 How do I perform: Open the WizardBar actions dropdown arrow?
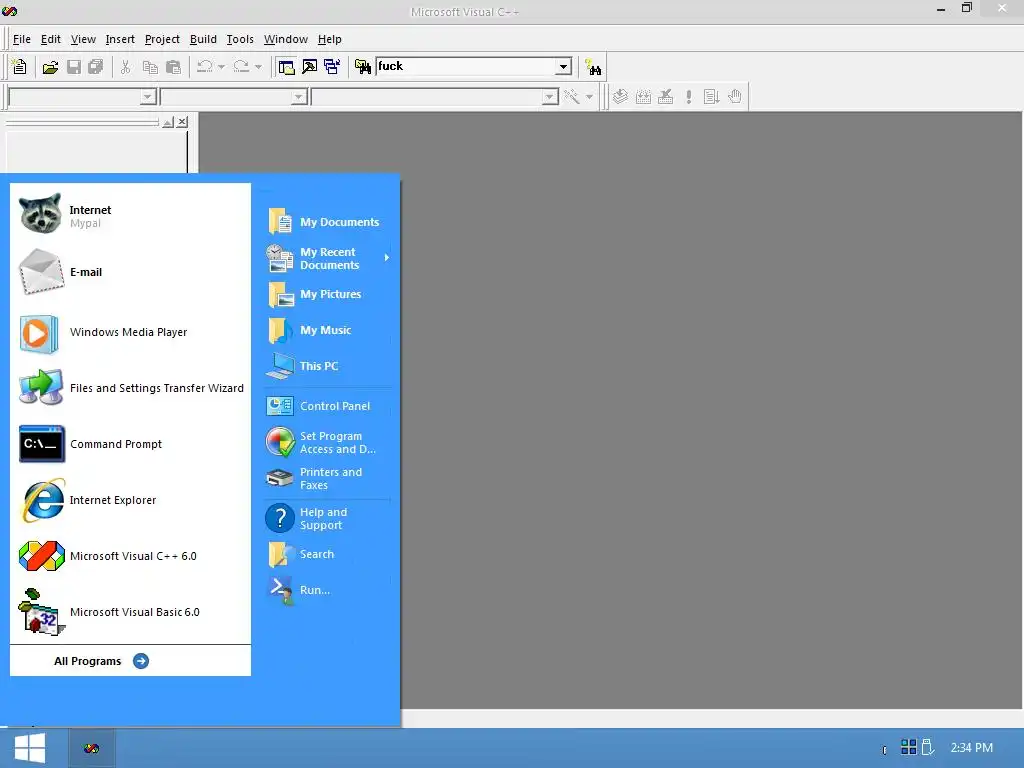(x=589, y=97)
